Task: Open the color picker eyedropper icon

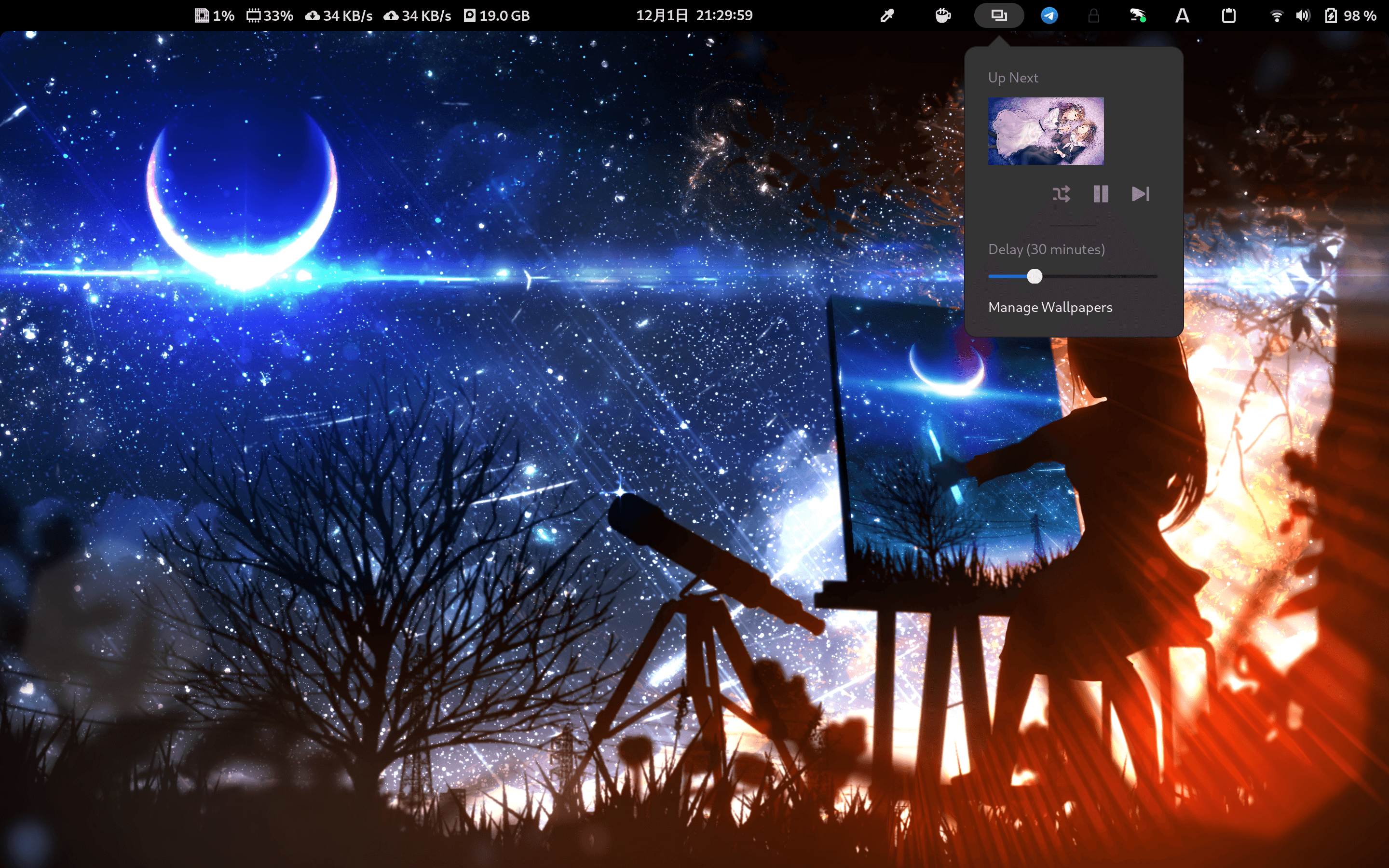Action: 887,15
